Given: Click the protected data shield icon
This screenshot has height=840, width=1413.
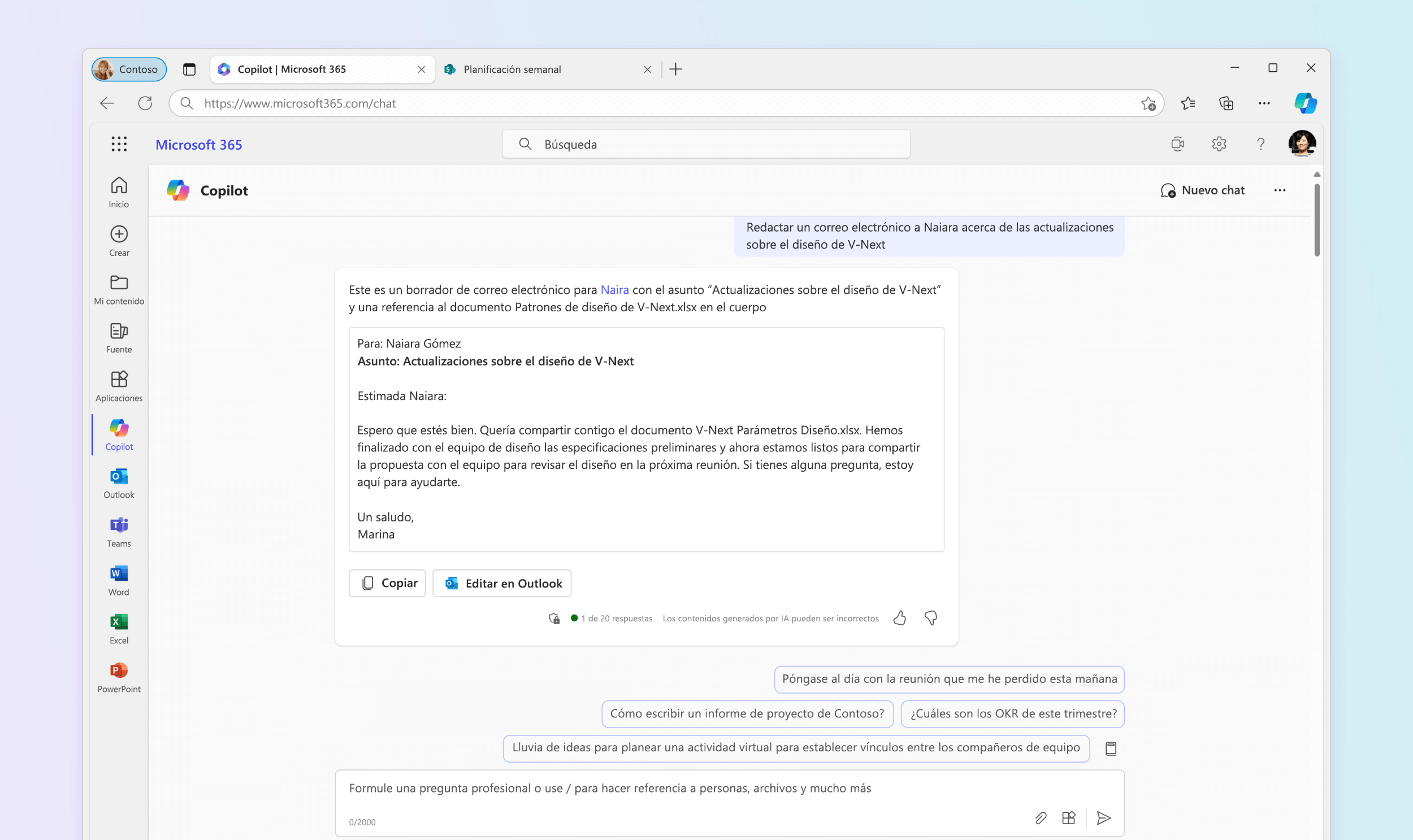Looking at the screenshot, I should pos(554,618).
